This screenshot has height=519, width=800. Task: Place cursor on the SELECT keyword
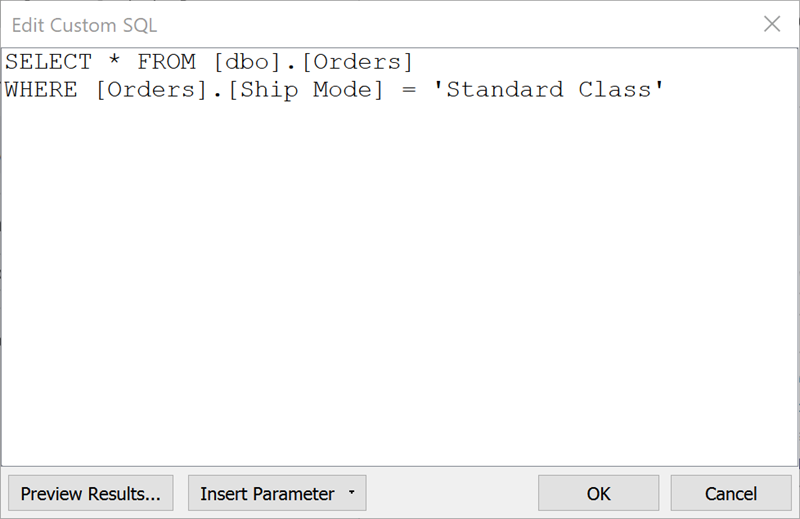point(48,62)
